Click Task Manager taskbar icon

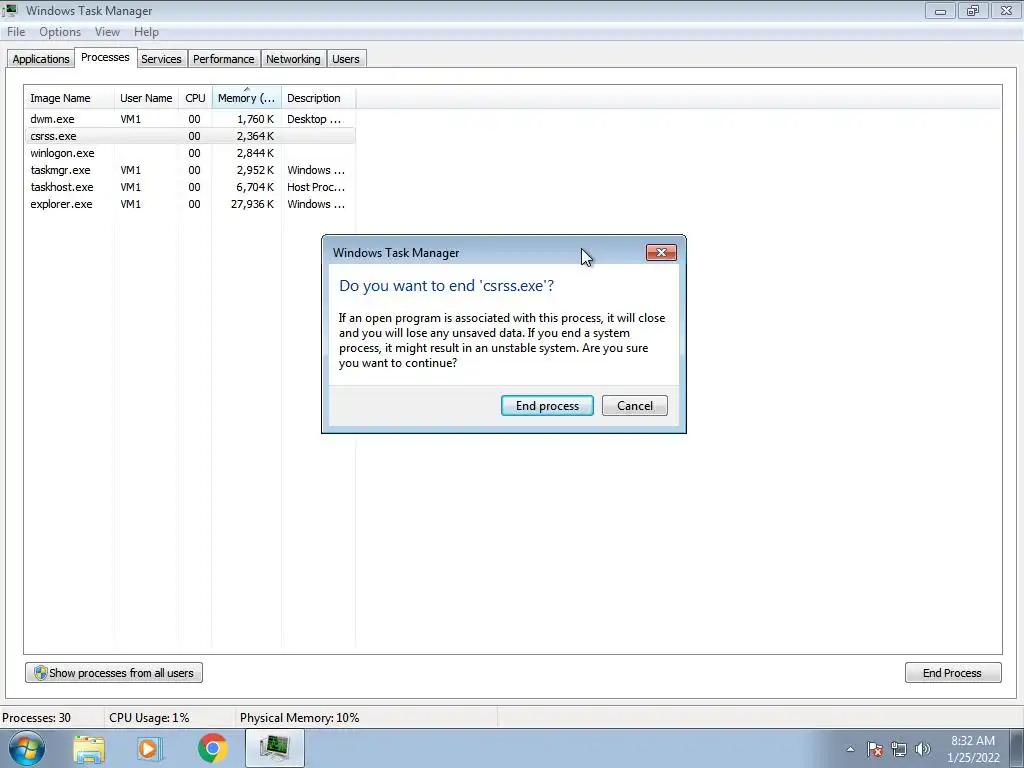275,748
